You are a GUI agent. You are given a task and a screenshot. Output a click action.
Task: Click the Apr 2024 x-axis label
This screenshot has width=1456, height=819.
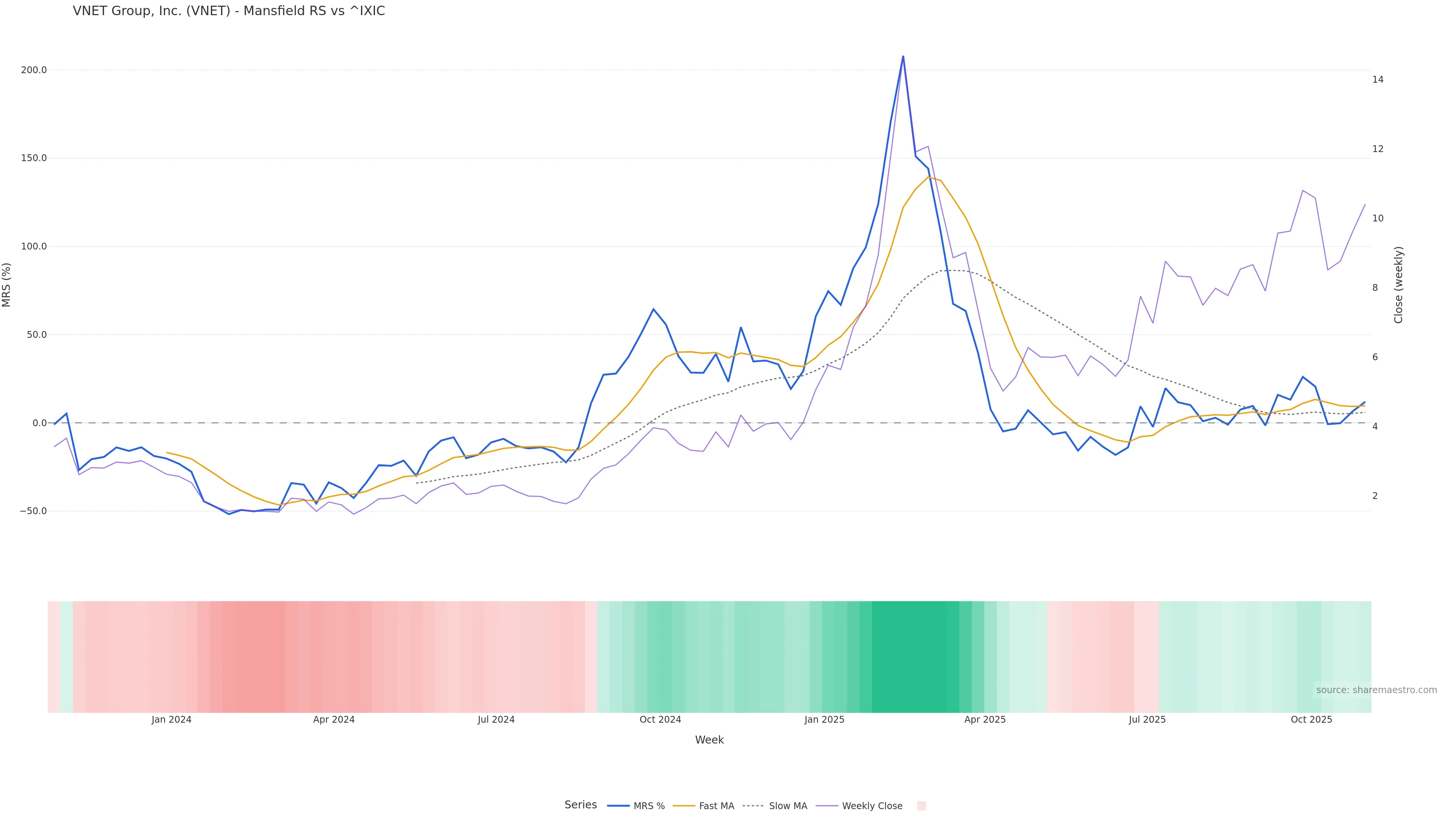pos(334,720)
